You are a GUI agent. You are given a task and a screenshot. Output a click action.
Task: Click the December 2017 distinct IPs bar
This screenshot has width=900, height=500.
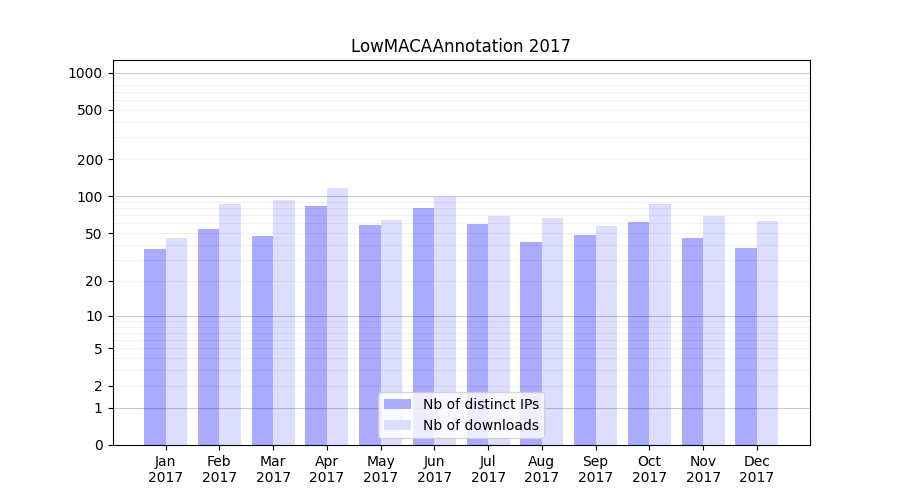(x=746, y=346)
